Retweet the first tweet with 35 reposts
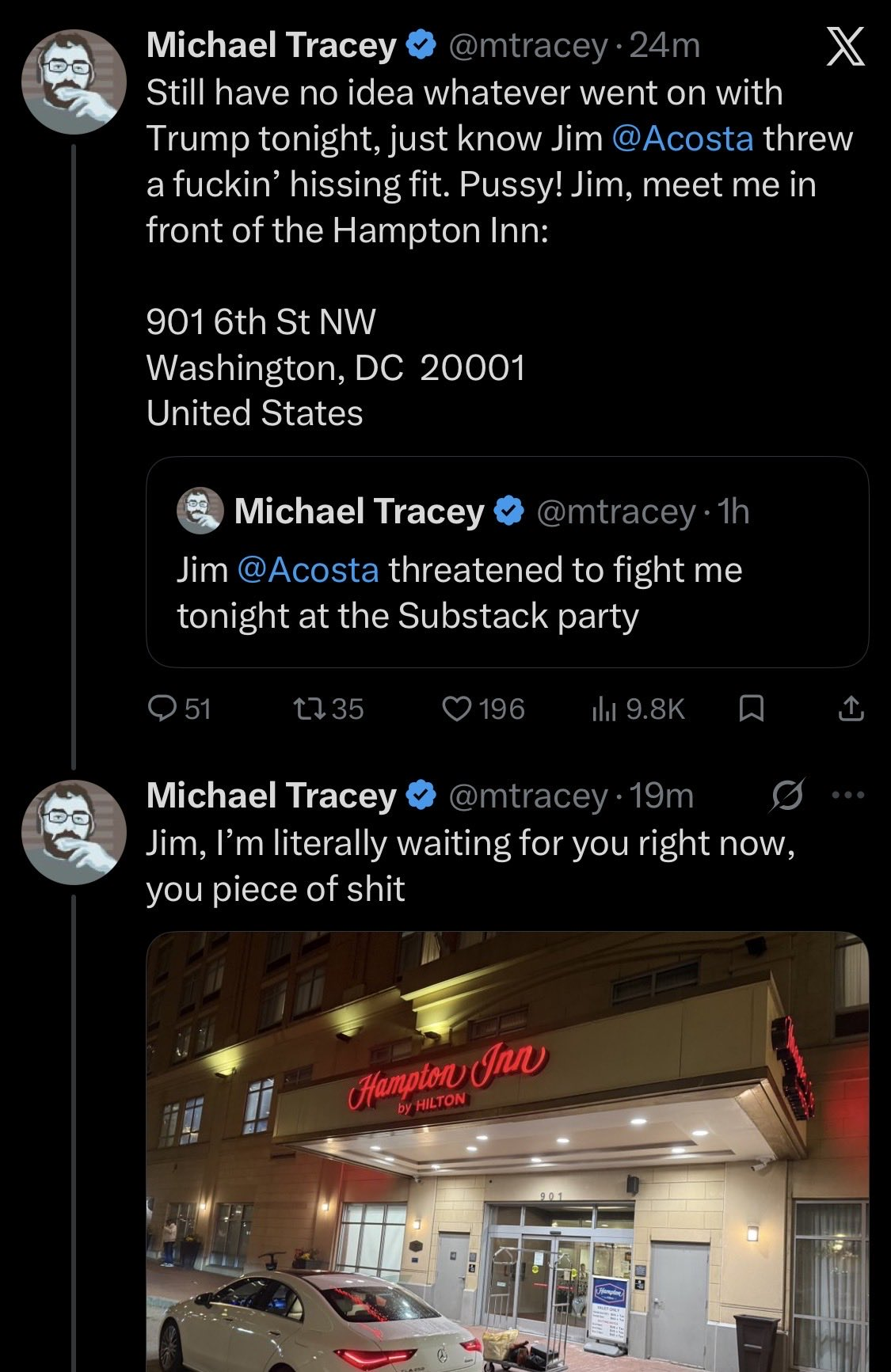891x1372 pixels. (328, 709)
